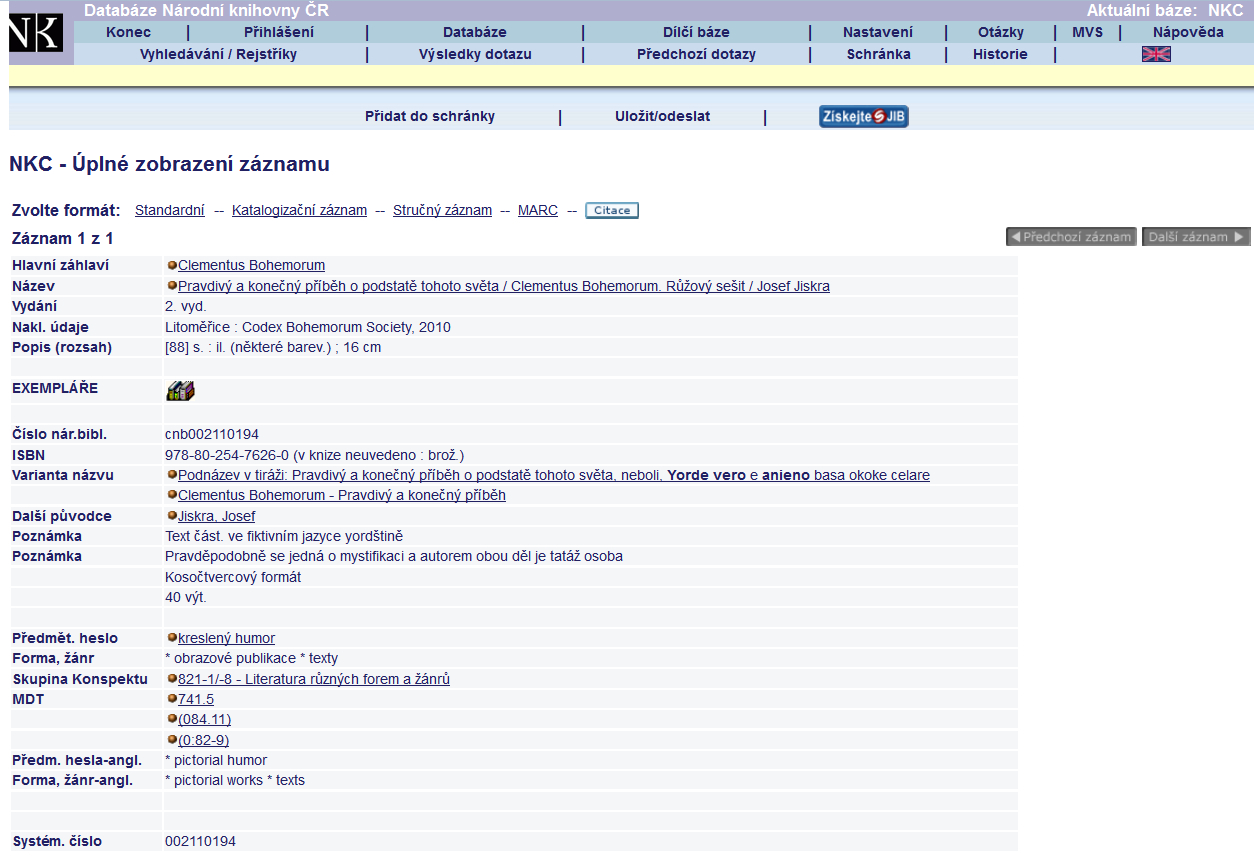
Task: Select Katalogizační záznam format
Action: click(299, 211)
